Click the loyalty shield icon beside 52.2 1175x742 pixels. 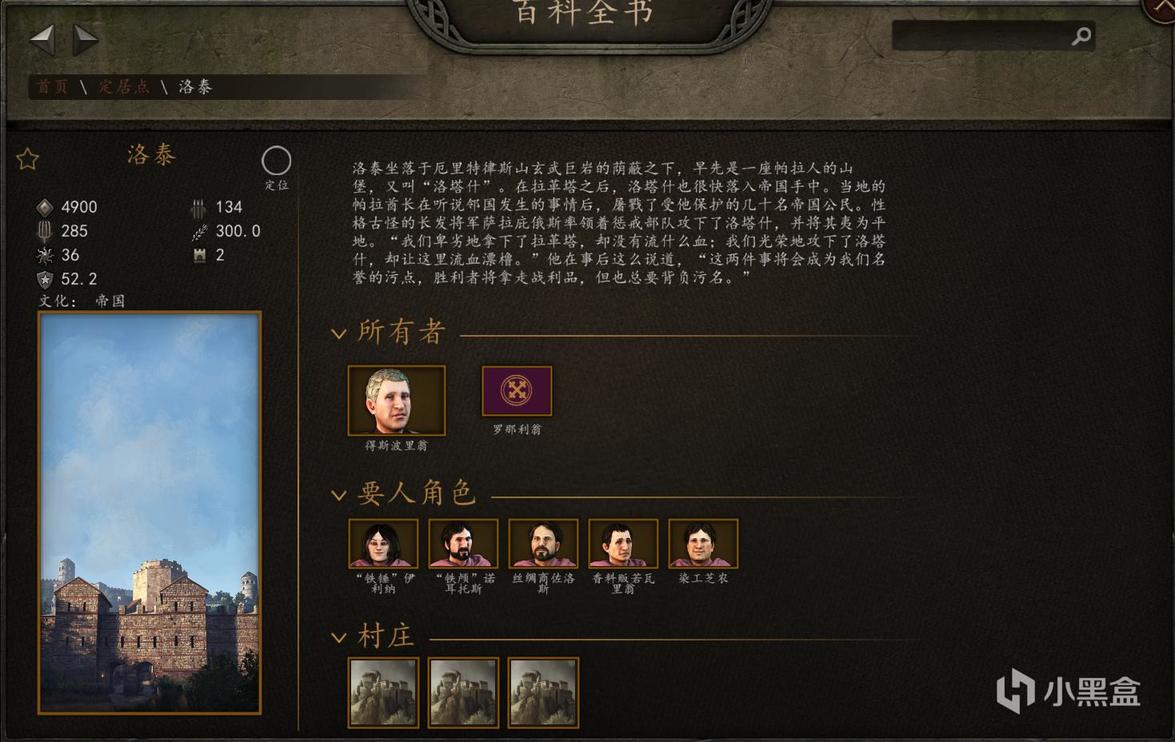pos(45,280)
